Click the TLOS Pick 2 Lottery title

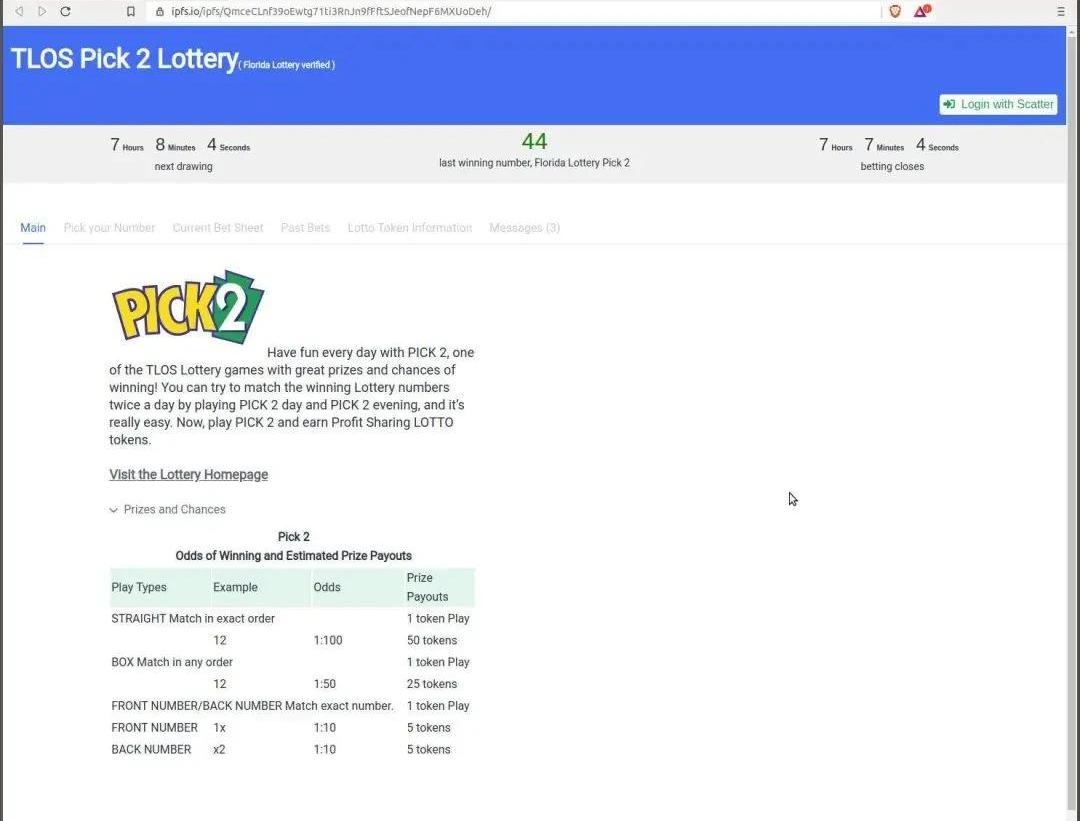click(x=125, y=59)
